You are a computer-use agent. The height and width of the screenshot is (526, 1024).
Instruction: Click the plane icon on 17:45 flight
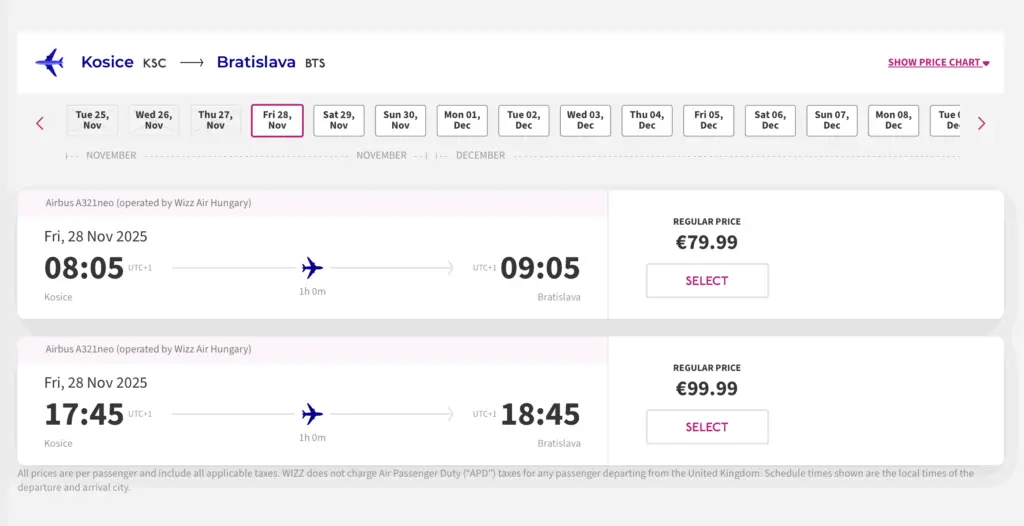pos(312,414)
